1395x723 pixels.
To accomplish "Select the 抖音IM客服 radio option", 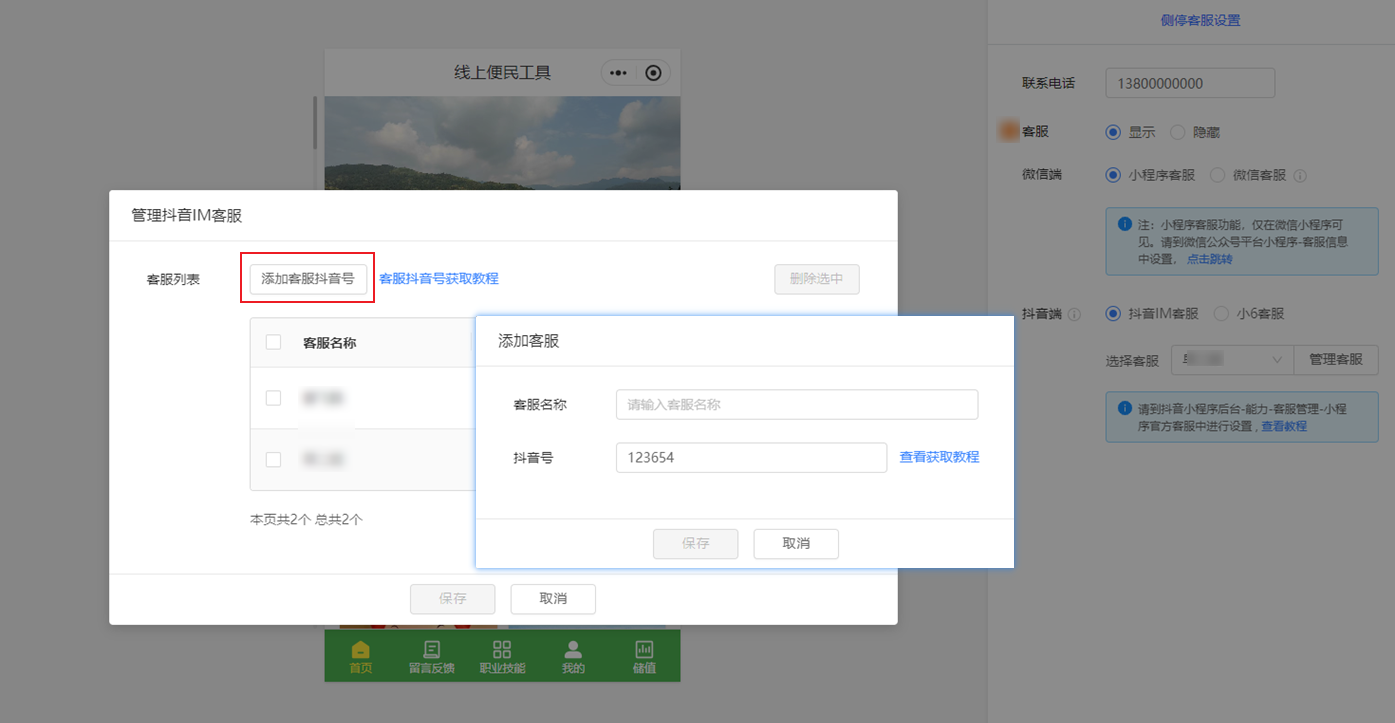I will (1113, 314).
